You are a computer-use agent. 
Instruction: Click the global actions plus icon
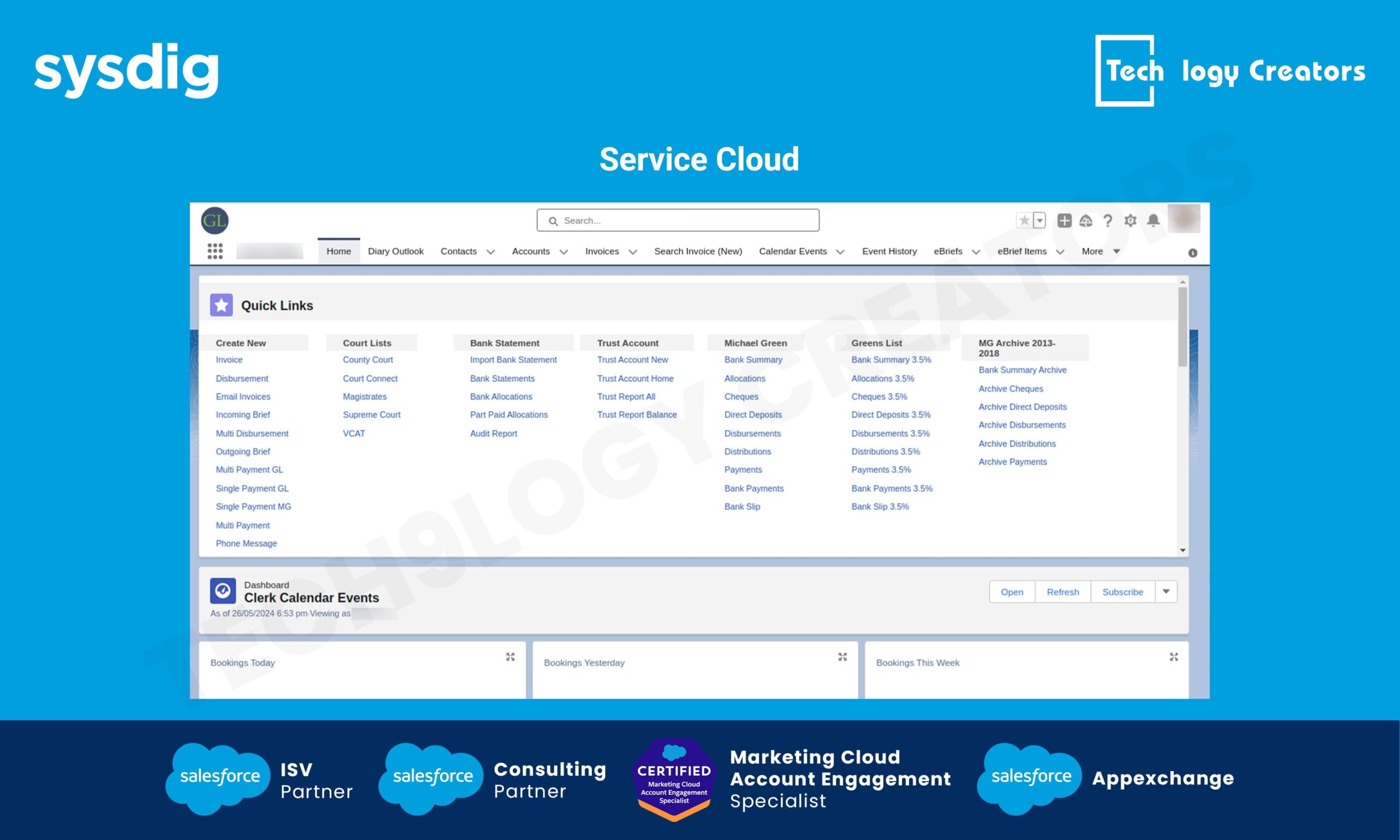(x=1064, y=220)
